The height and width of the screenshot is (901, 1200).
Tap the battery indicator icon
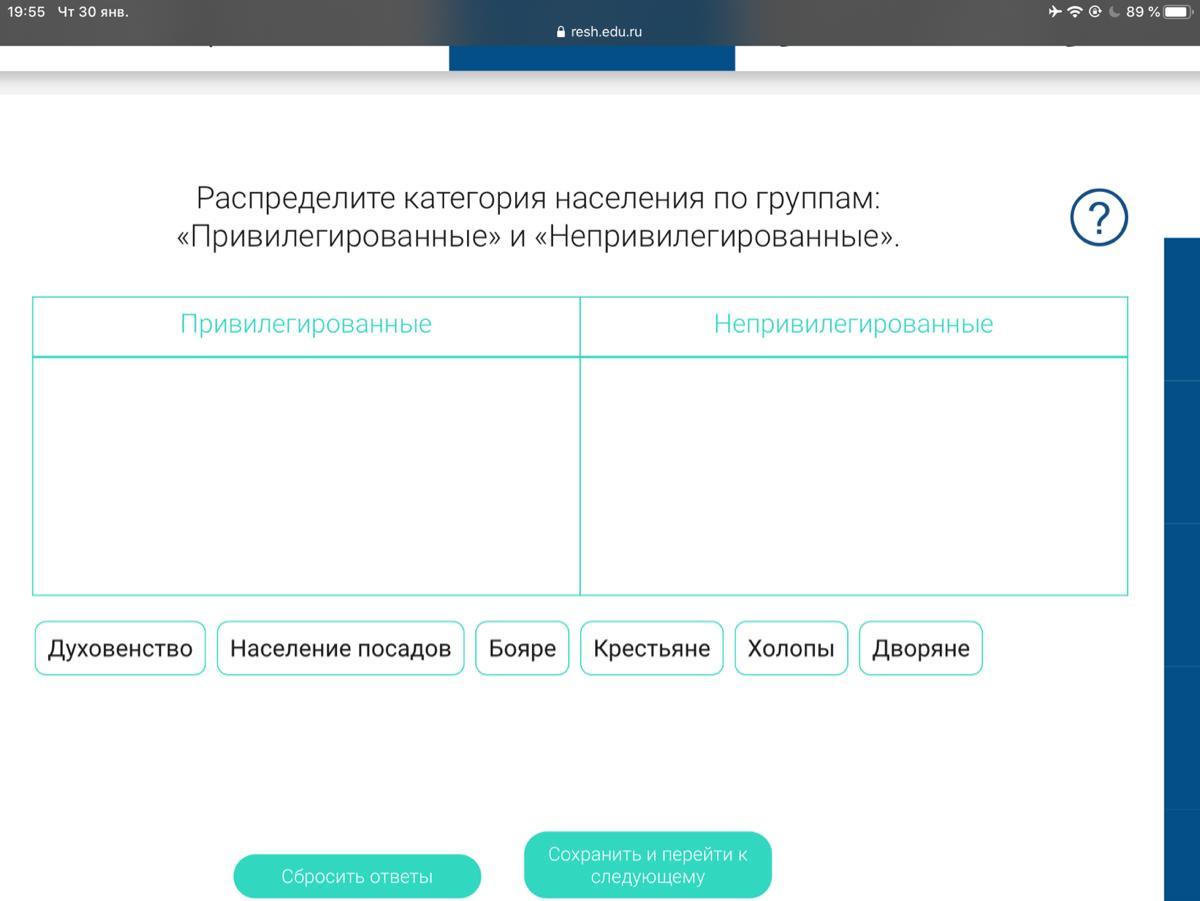click(x=1178, y=12)
